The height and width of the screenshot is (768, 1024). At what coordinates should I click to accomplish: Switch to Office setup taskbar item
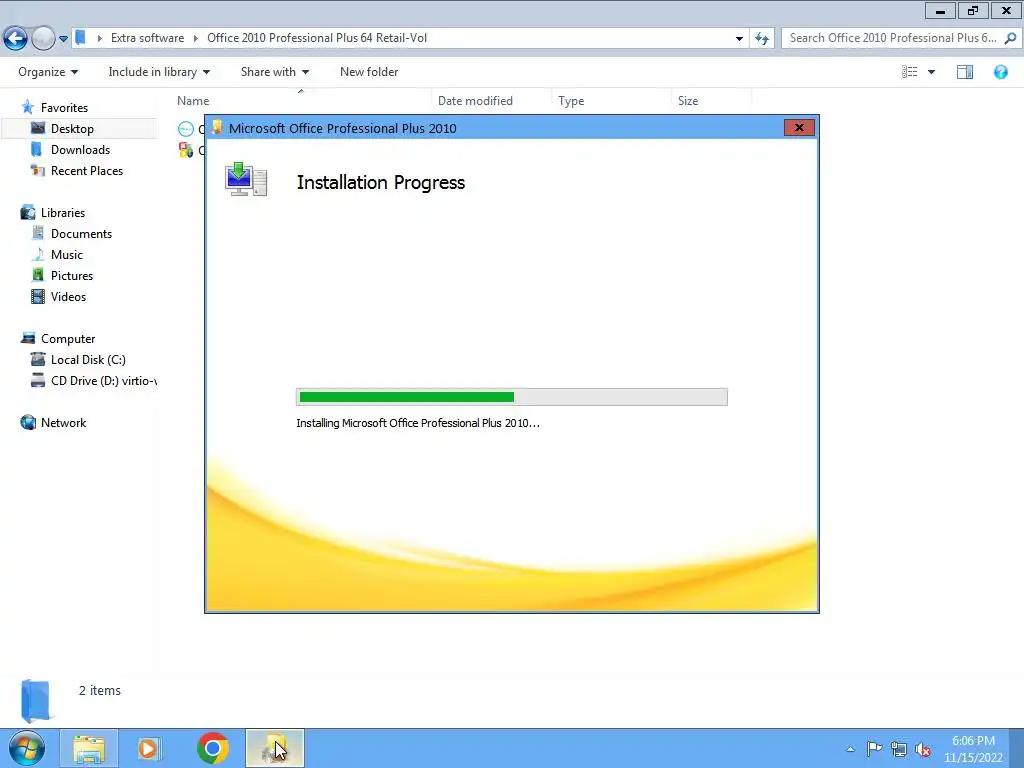(x=275, y=748)
